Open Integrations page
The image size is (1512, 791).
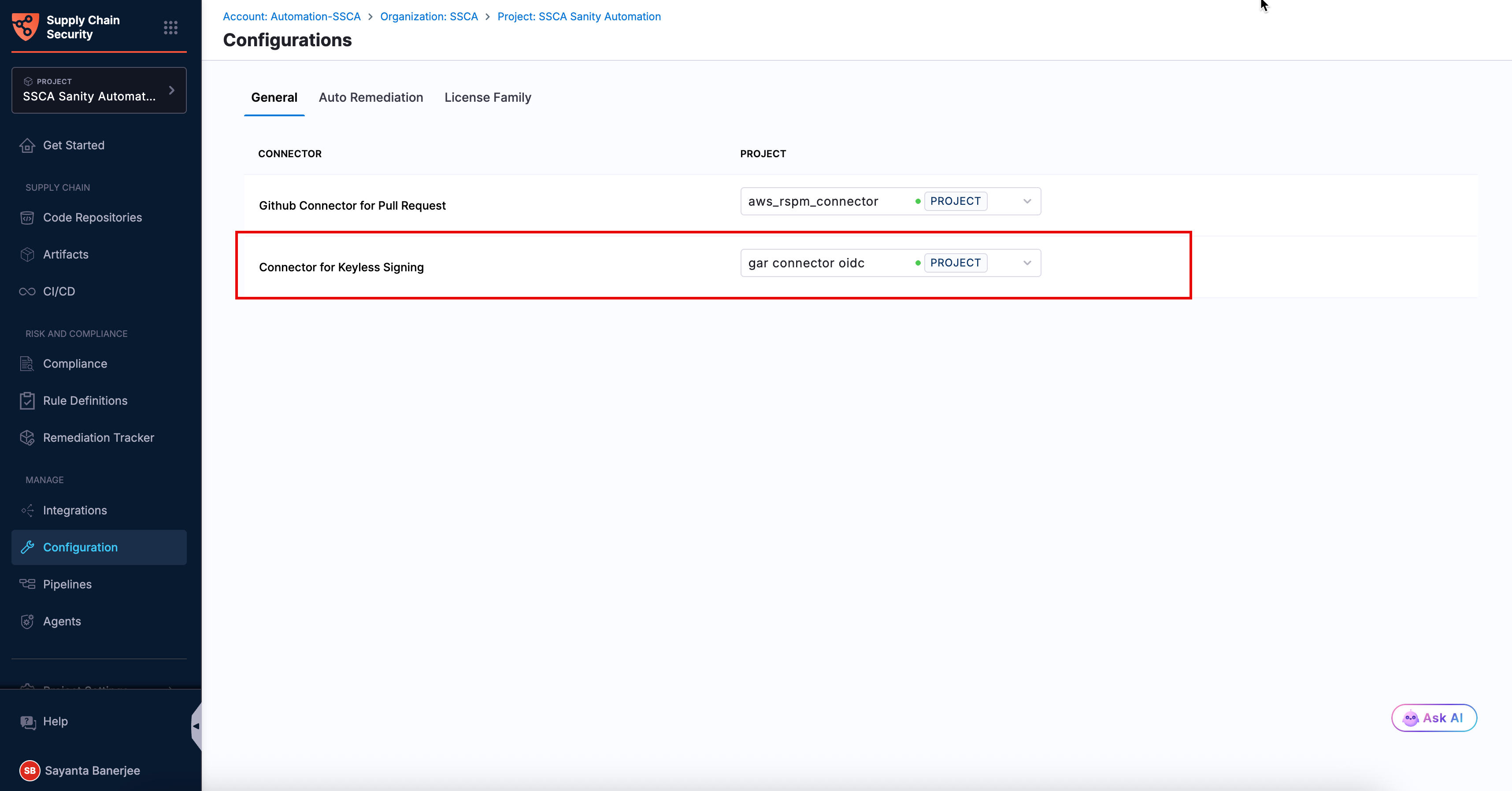tap(99, 510)
